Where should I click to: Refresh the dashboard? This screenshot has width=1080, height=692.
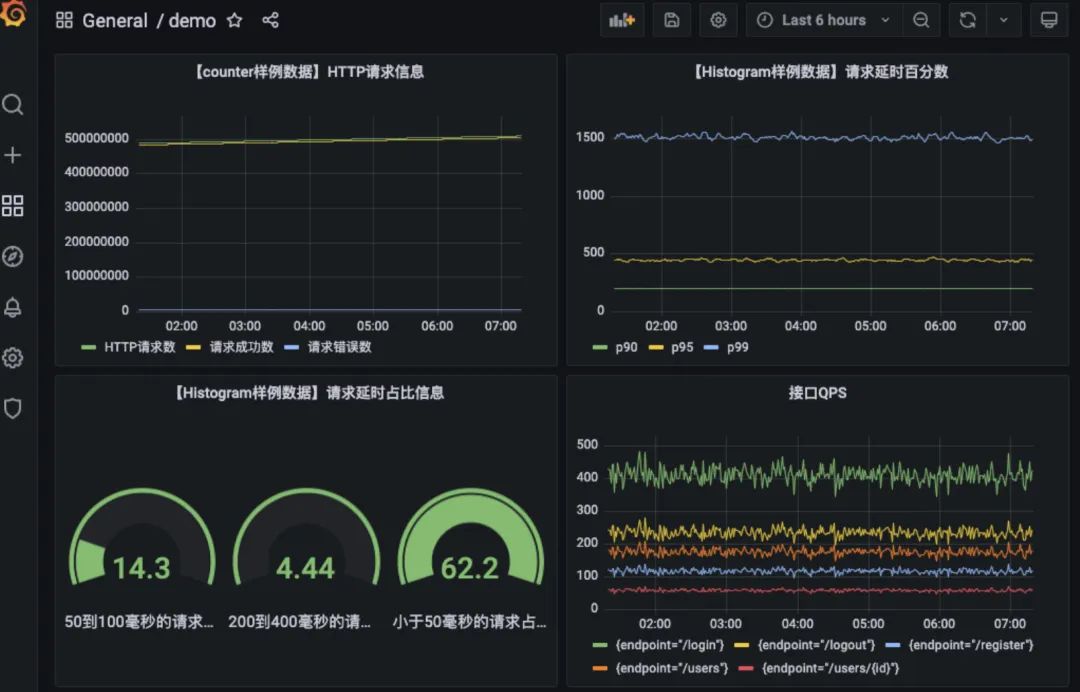click(968, 20)
